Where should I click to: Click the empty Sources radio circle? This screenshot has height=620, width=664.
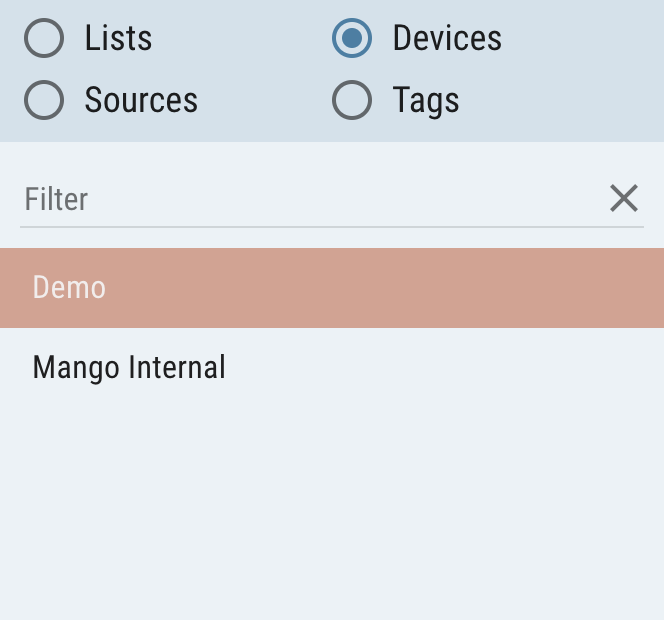(44, 100)
